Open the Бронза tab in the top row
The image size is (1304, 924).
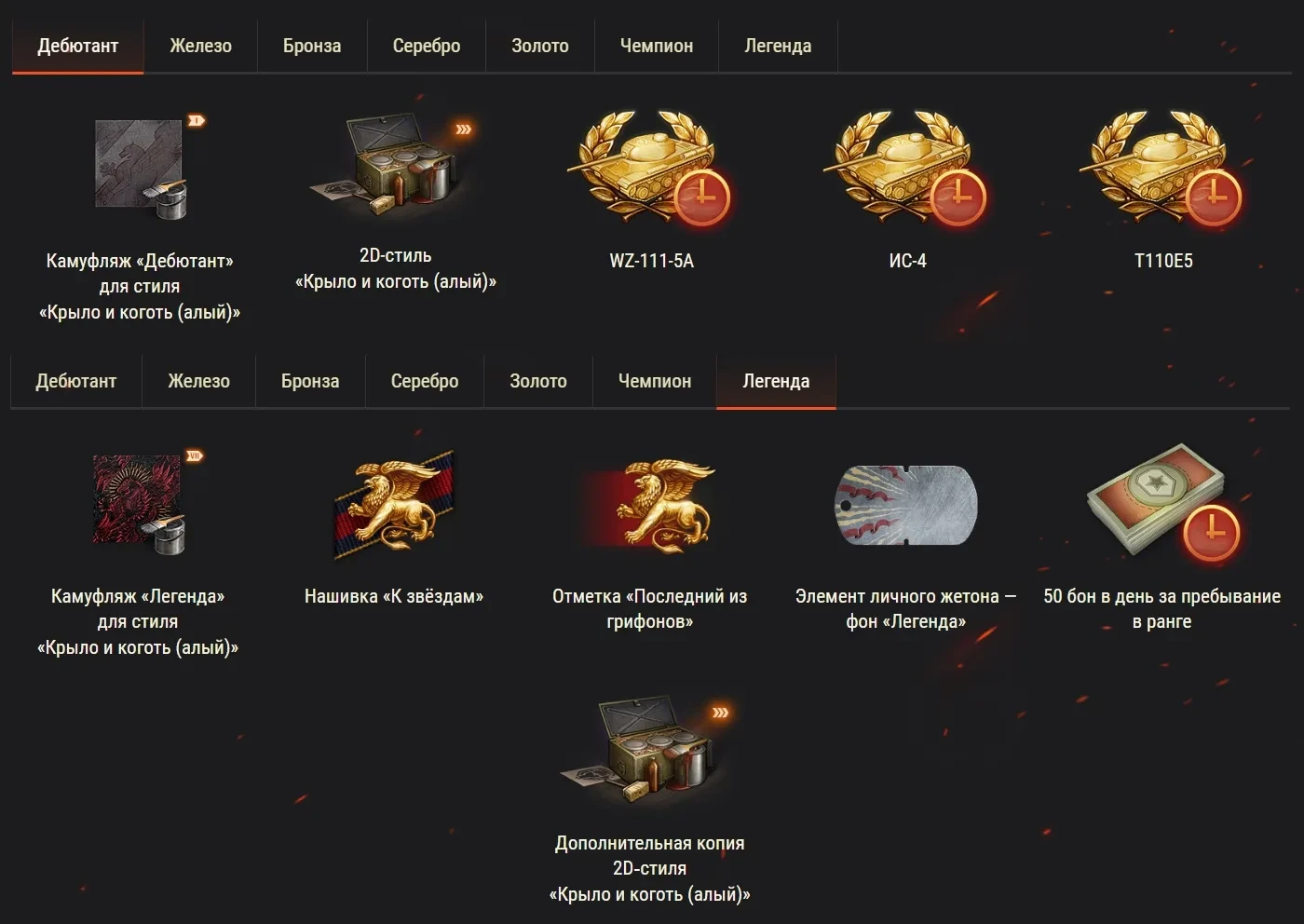point(312,46)
